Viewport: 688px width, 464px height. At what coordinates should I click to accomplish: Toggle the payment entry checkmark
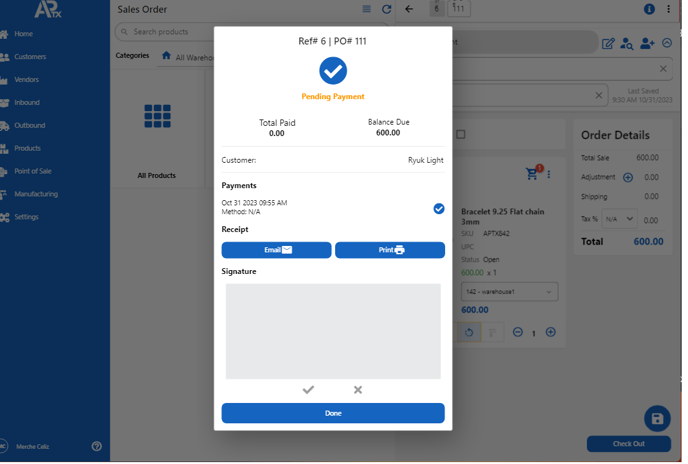[x=439, y=208]
